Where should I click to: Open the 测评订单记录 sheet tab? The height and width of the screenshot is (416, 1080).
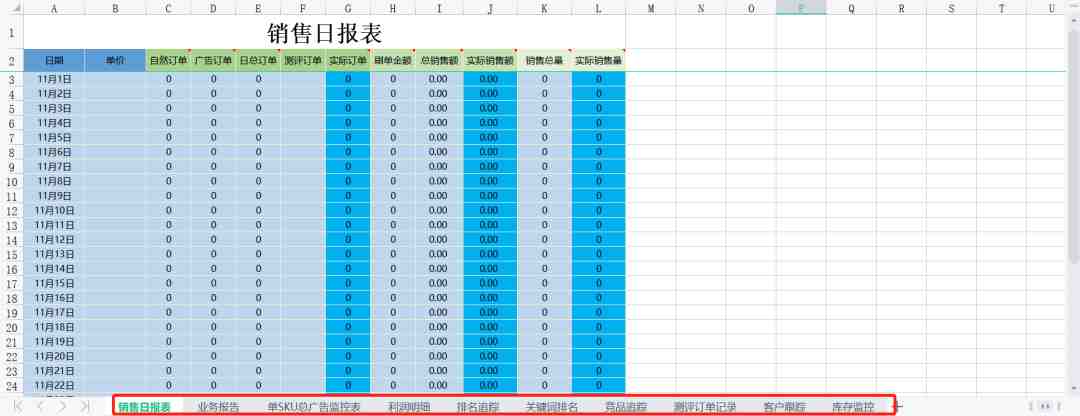point(705,406)
